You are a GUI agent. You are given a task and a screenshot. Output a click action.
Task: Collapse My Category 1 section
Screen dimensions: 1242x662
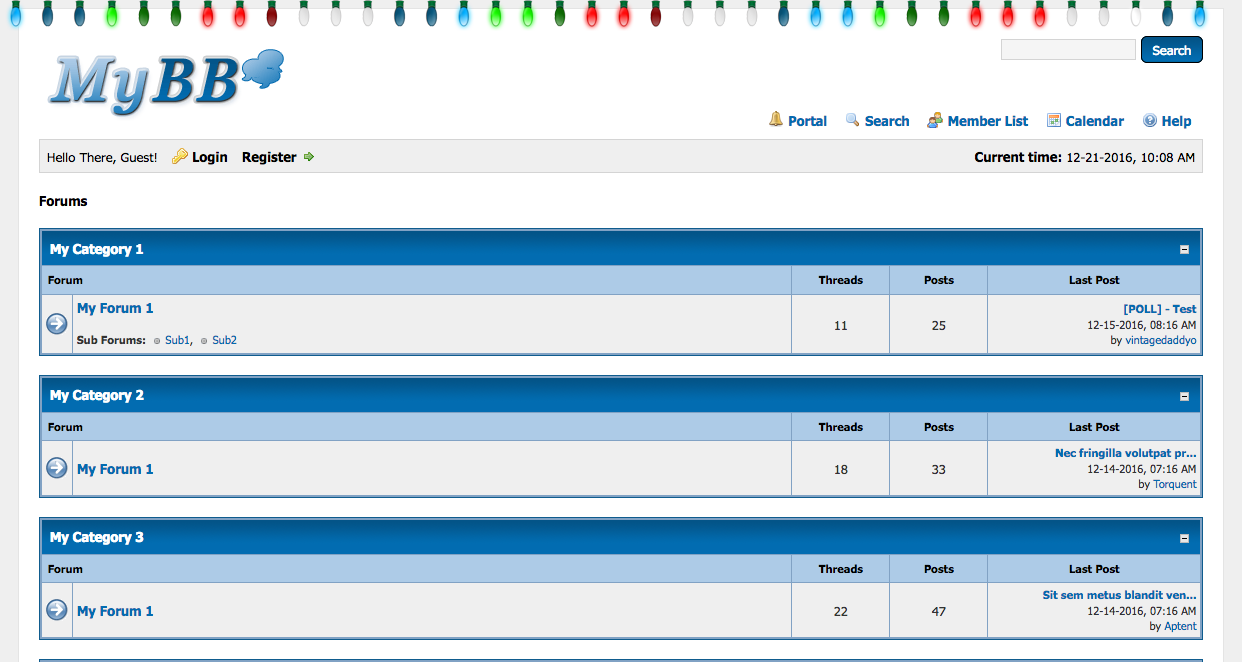(x=1184, y=250)
